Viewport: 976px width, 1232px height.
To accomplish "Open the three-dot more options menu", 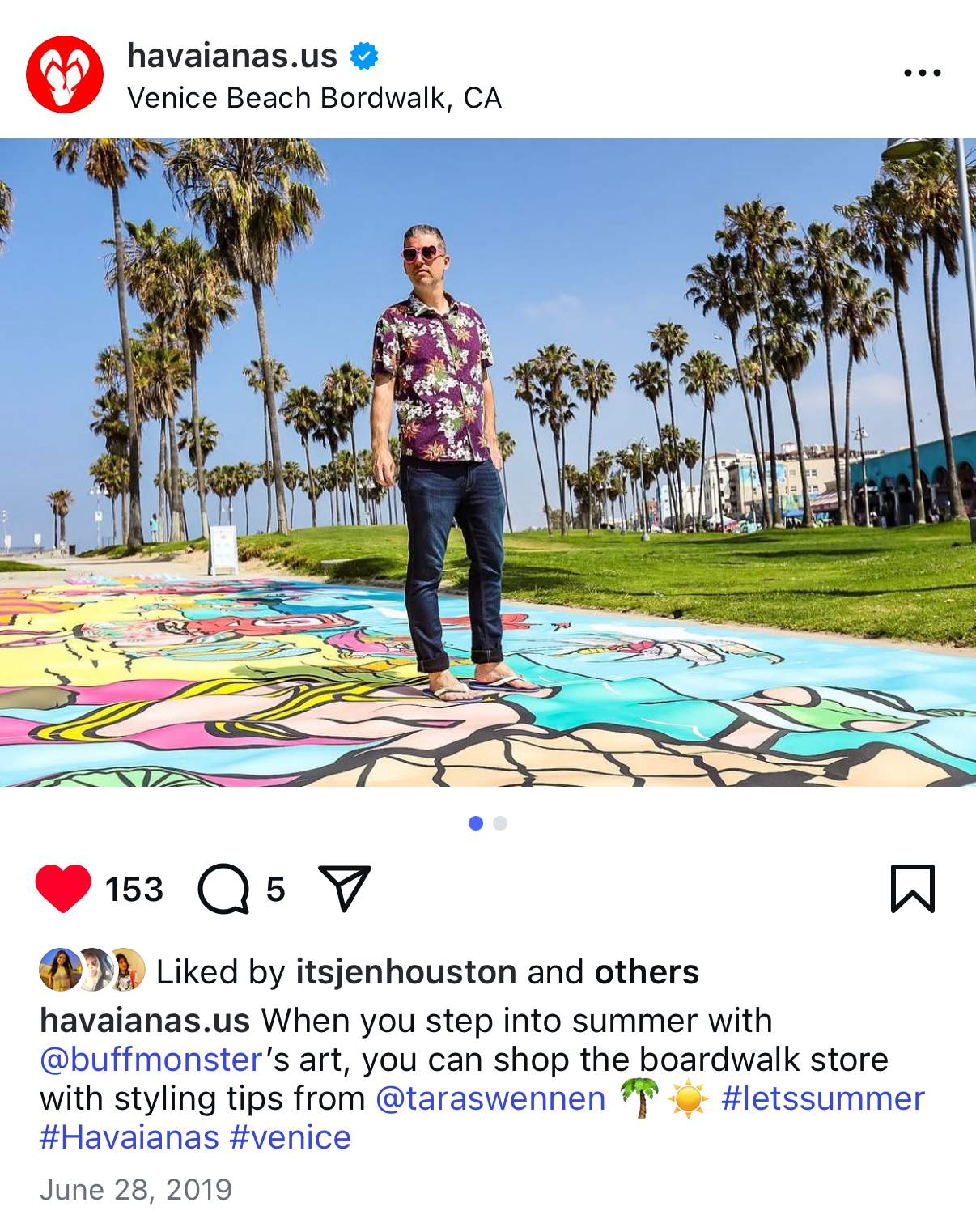I will (x=922, y=73).
